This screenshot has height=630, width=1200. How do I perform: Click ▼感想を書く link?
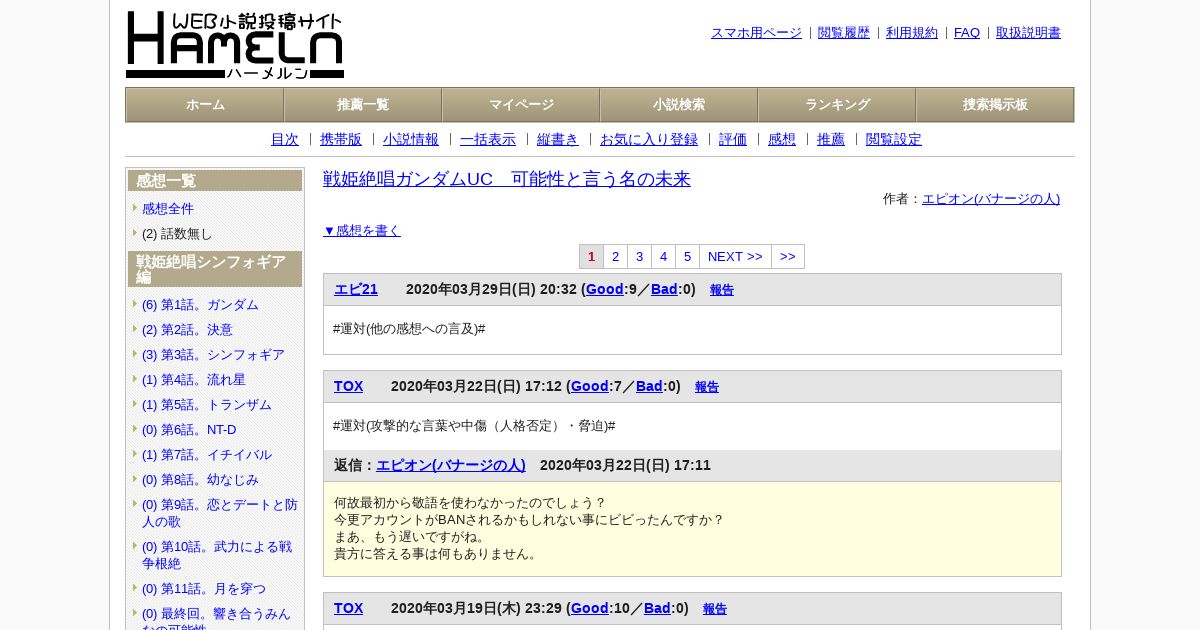(x=362, y=231)
